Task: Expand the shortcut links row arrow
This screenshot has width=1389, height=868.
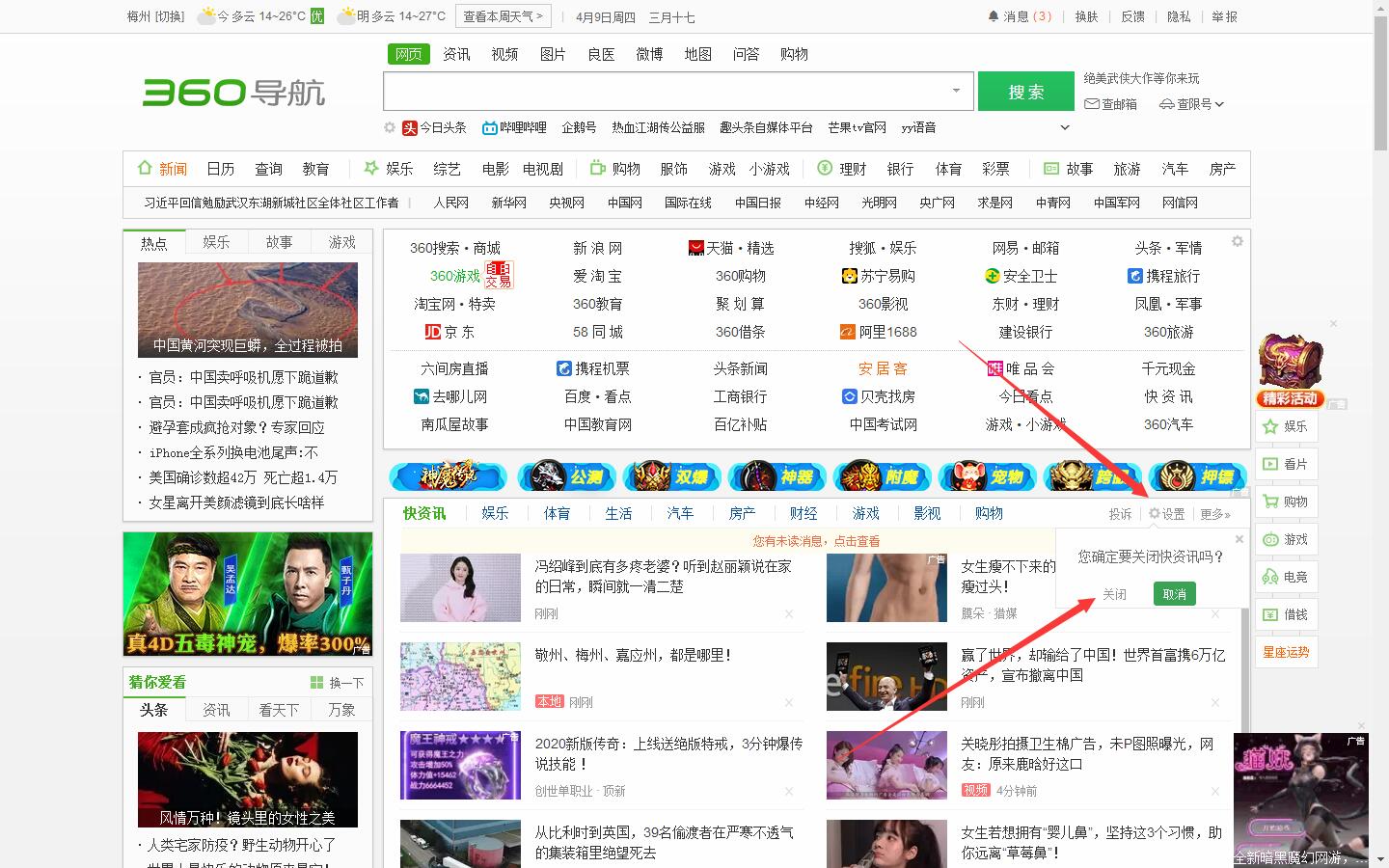Action: [1065, 127]
